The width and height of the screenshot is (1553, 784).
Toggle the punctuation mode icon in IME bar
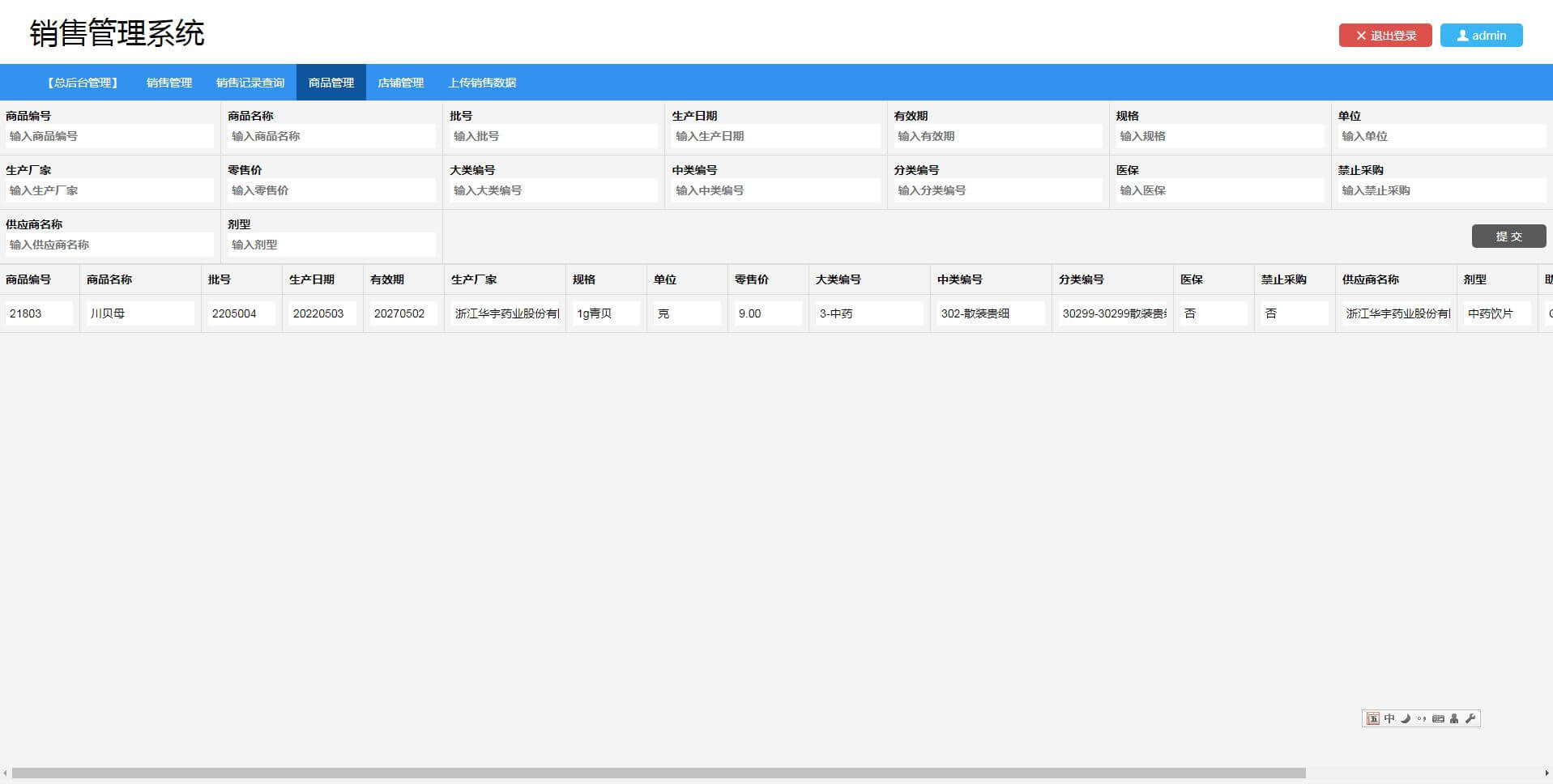tap(1422, 718)
